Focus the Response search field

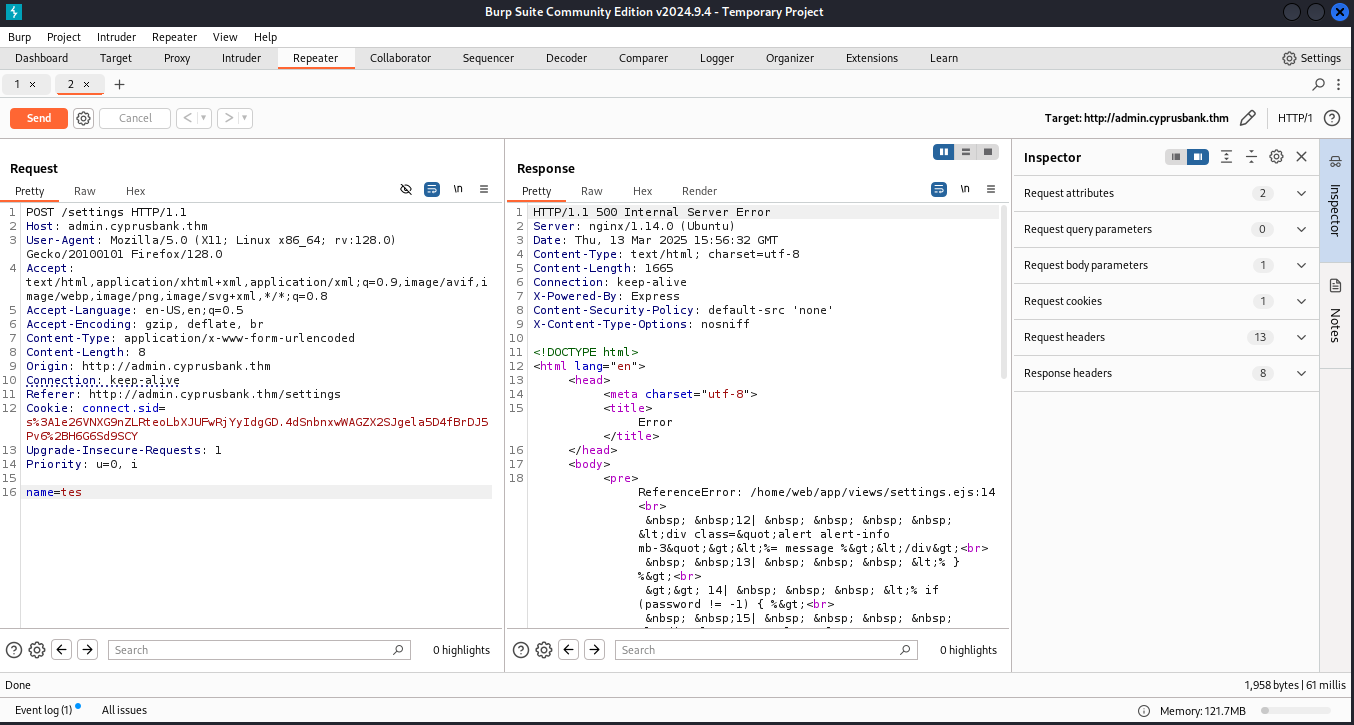tap(766, 650)
